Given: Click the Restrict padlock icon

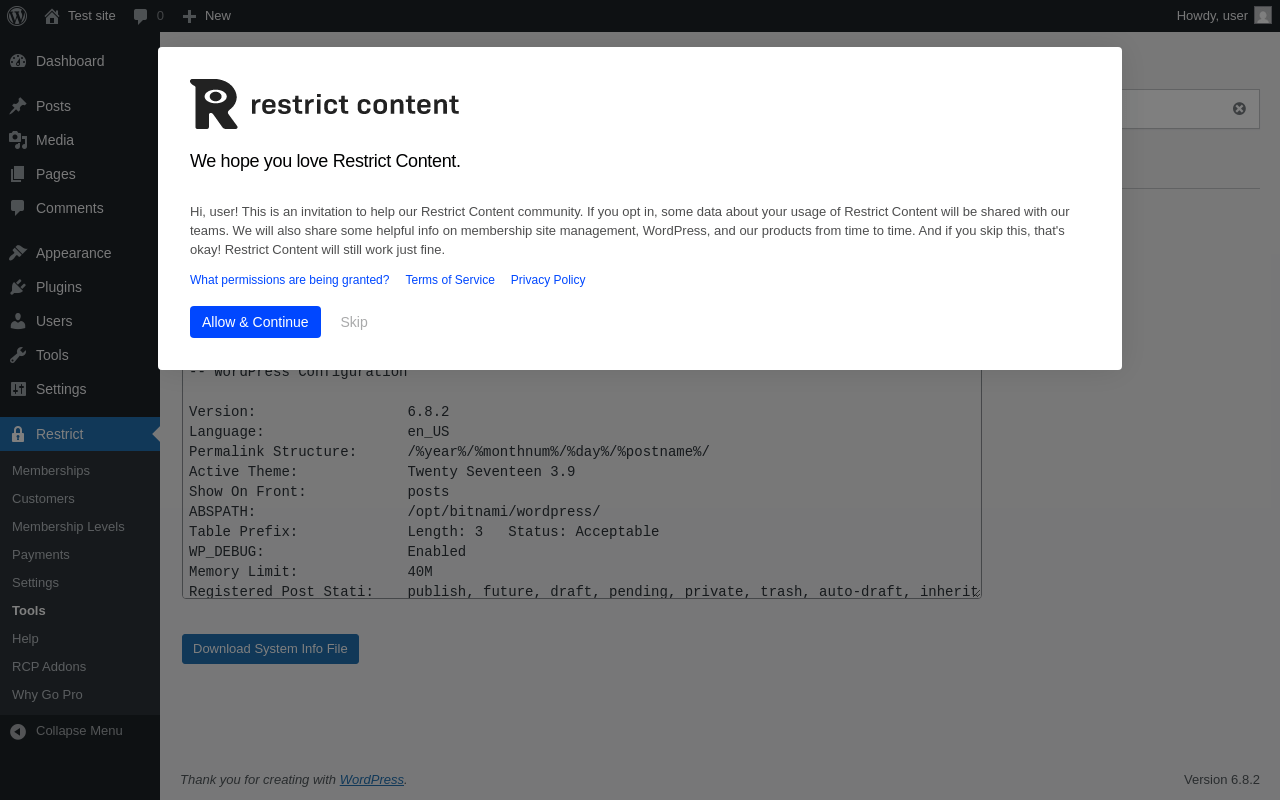Looking at the screenshot, I should [x=18, y=434].
